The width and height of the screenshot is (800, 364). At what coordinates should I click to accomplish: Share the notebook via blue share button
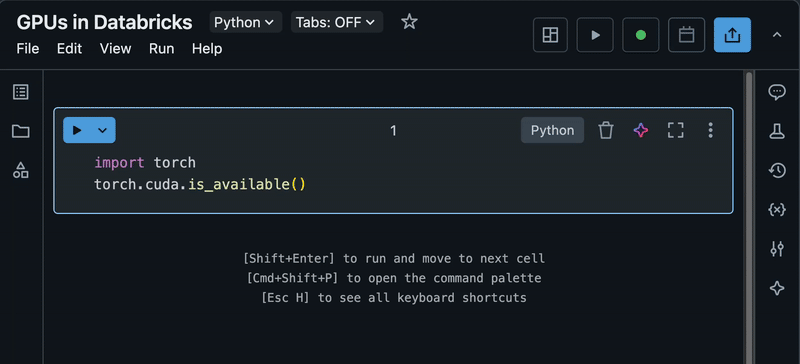point(732,35)
